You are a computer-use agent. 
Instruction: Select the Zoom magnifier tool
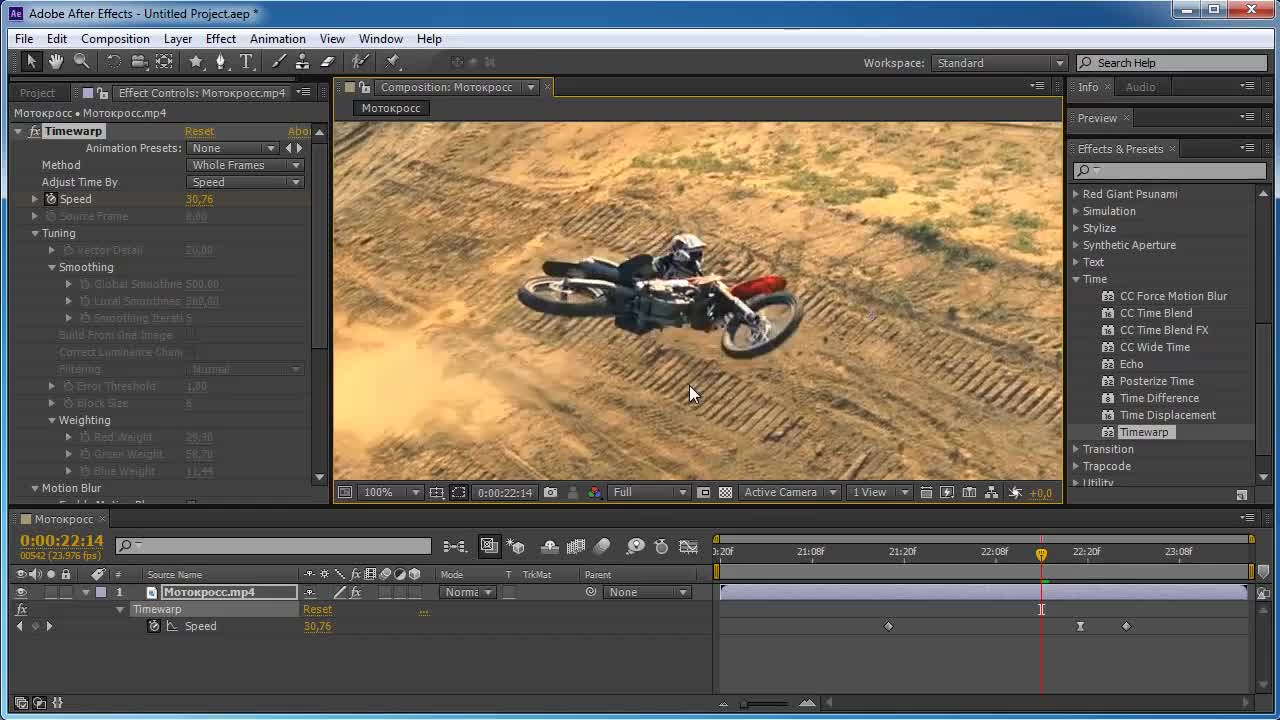click(x=81, y=62)
